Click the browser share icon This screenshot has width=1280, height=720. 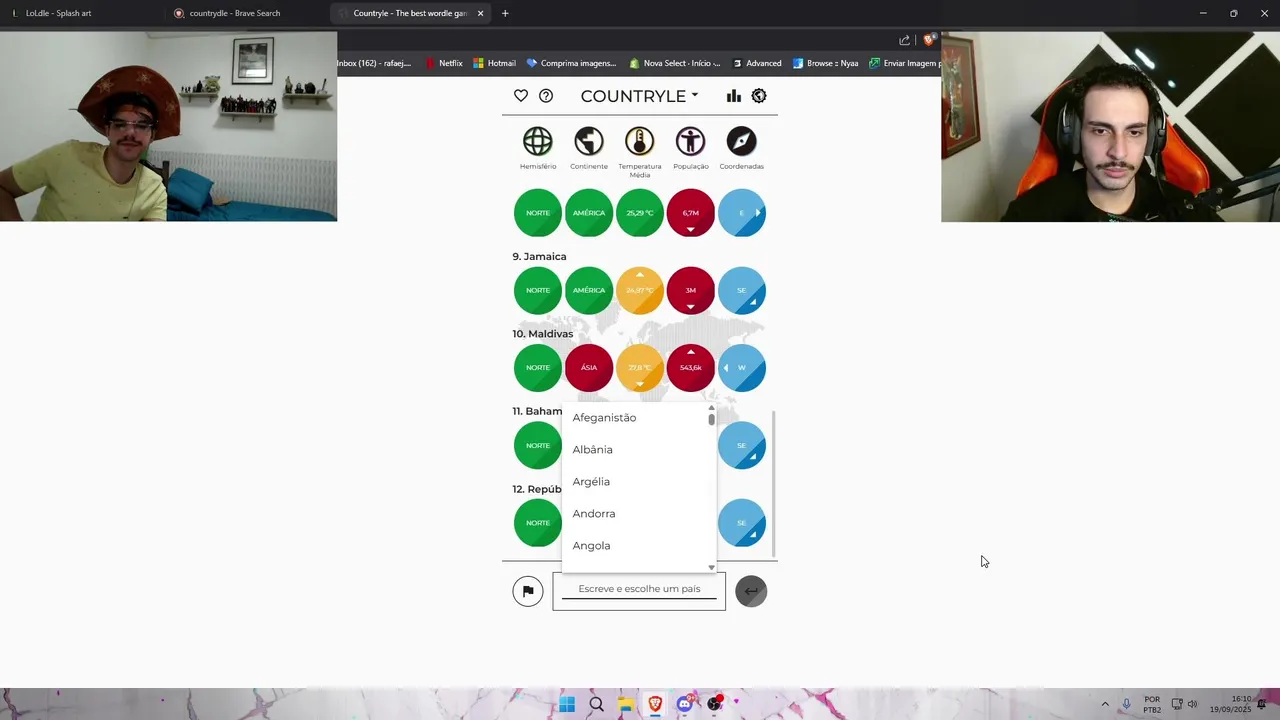click(905, 40)
